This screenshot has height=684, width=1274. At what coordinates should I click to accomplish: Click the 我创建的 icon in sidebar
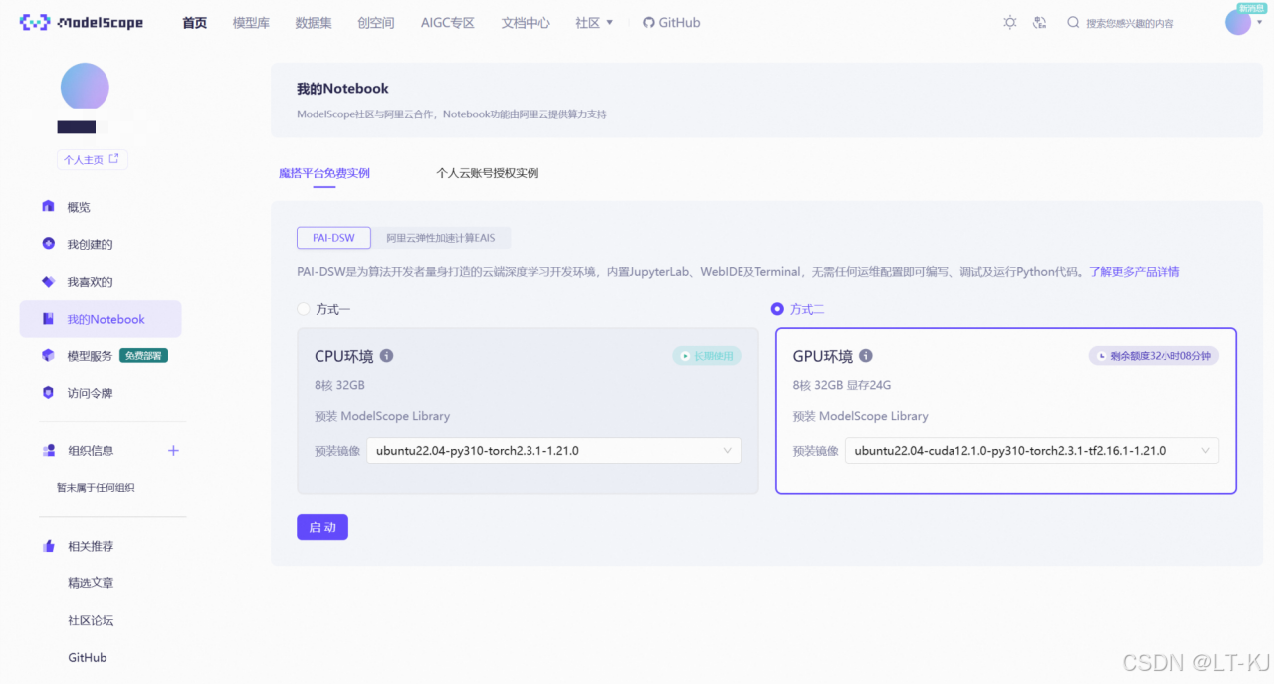pyautogui.click(x=48, y=243)
